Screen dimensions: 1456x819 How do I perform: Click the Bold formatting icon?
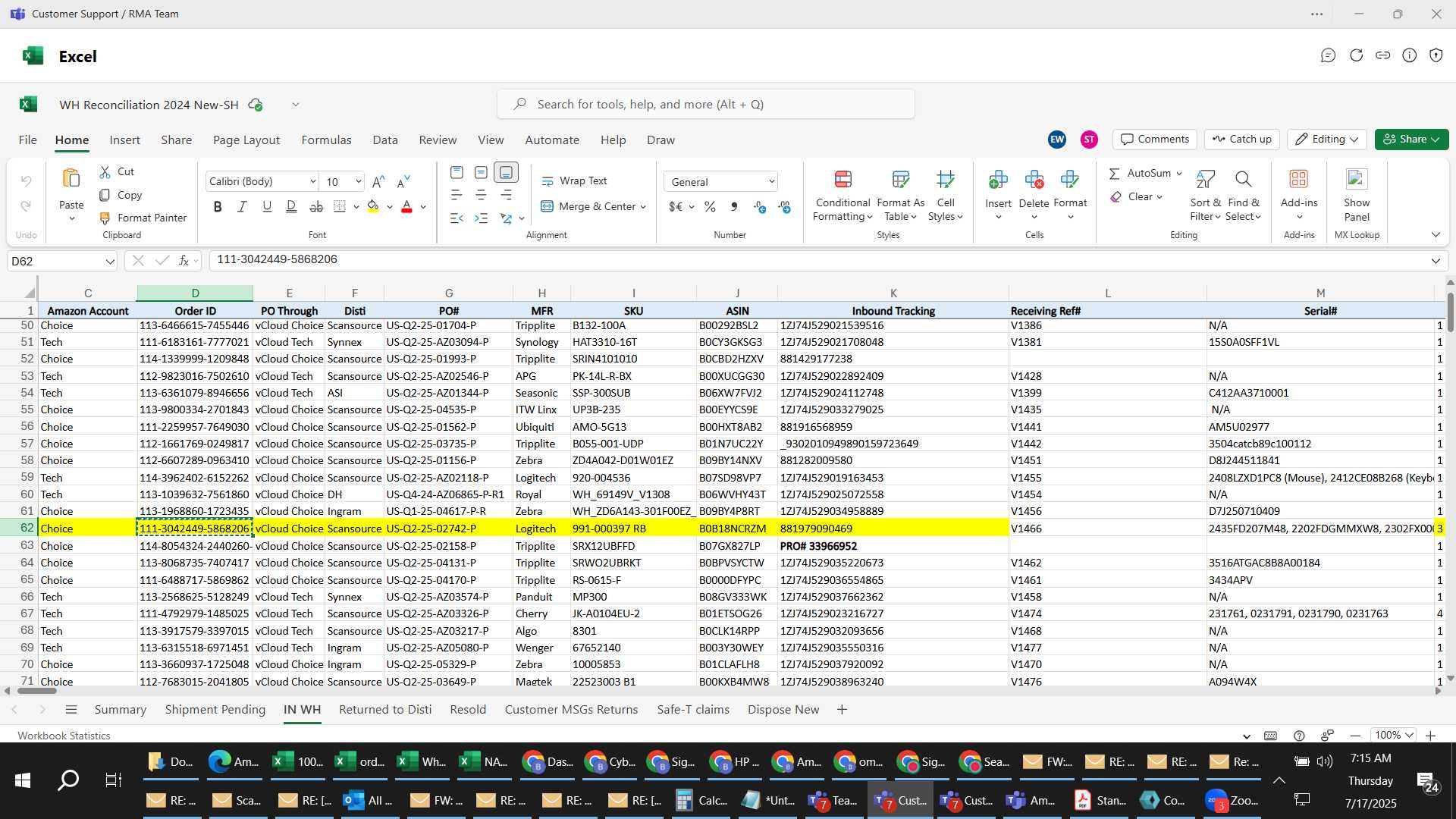click(218, 206)
